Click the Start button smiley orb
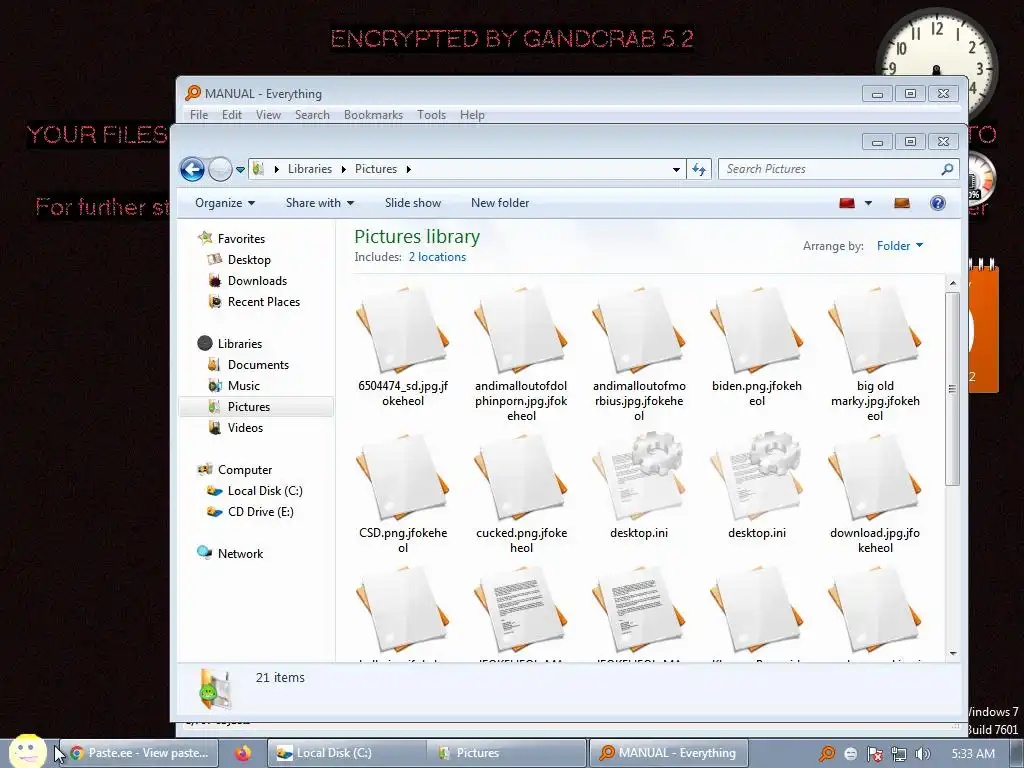Image resolution: width=1024 pixels, height=768 pixels. tap(27, 751)
